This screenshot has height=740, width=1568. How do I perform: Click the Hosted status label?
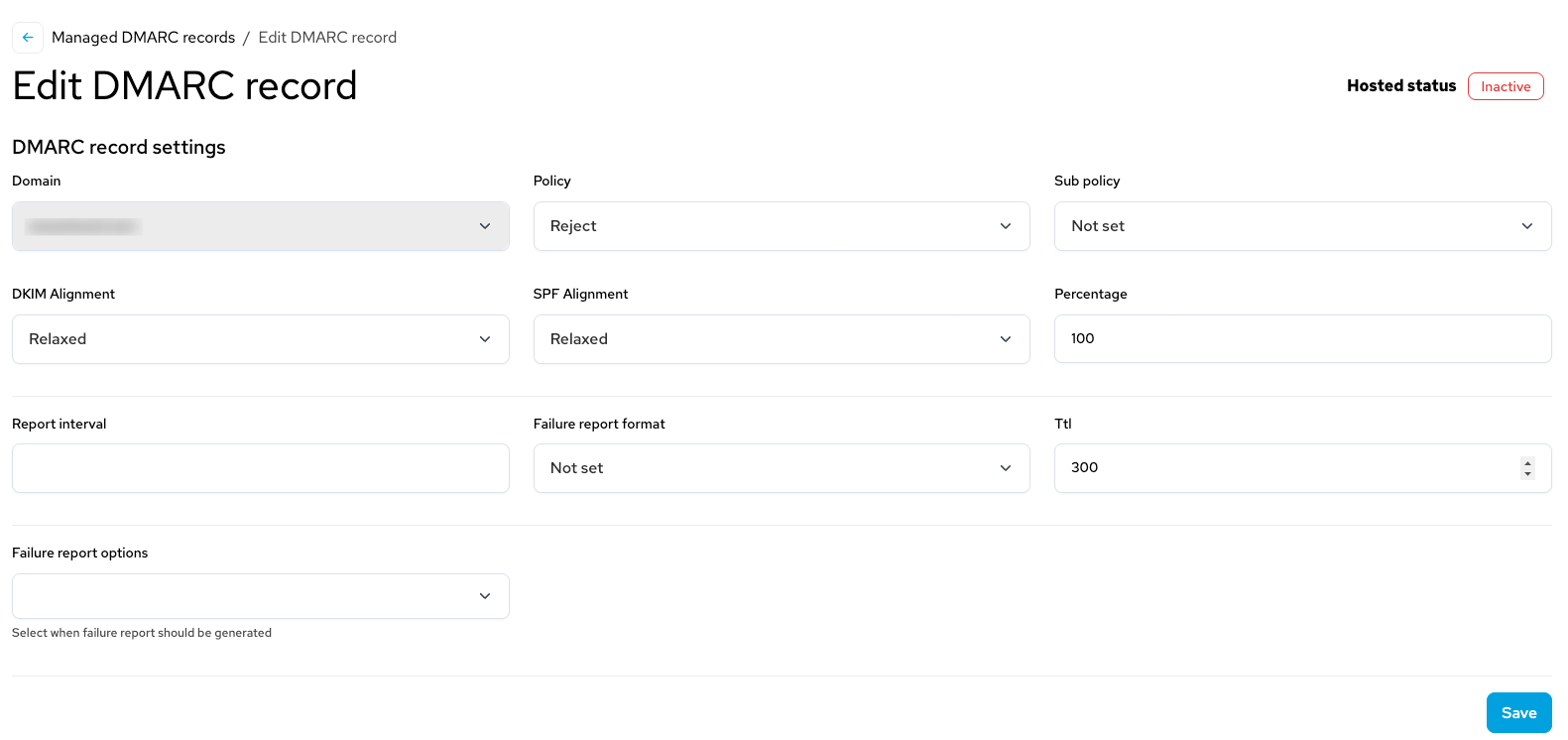[x=1401, y=86]
